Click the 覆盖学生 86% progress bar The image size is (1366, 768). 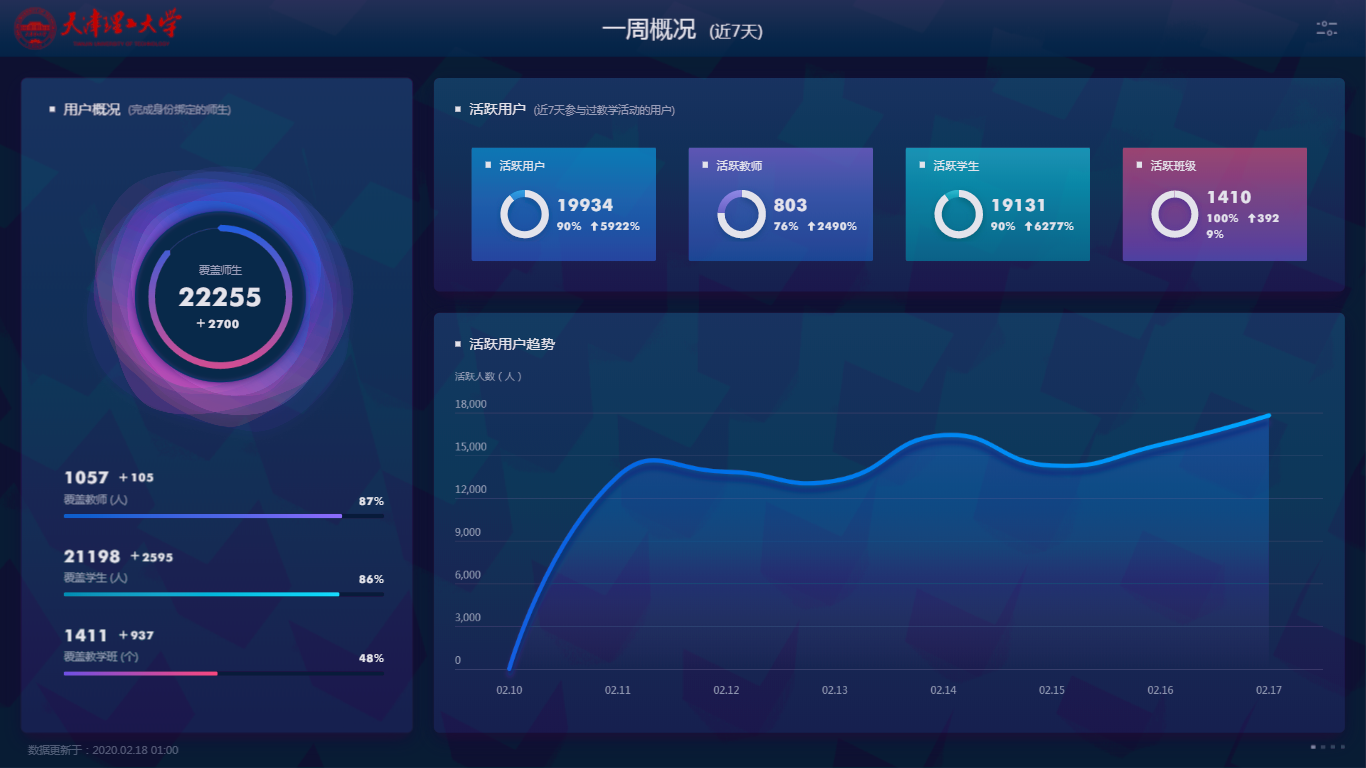pyautogui.click(x=223, y=594)
